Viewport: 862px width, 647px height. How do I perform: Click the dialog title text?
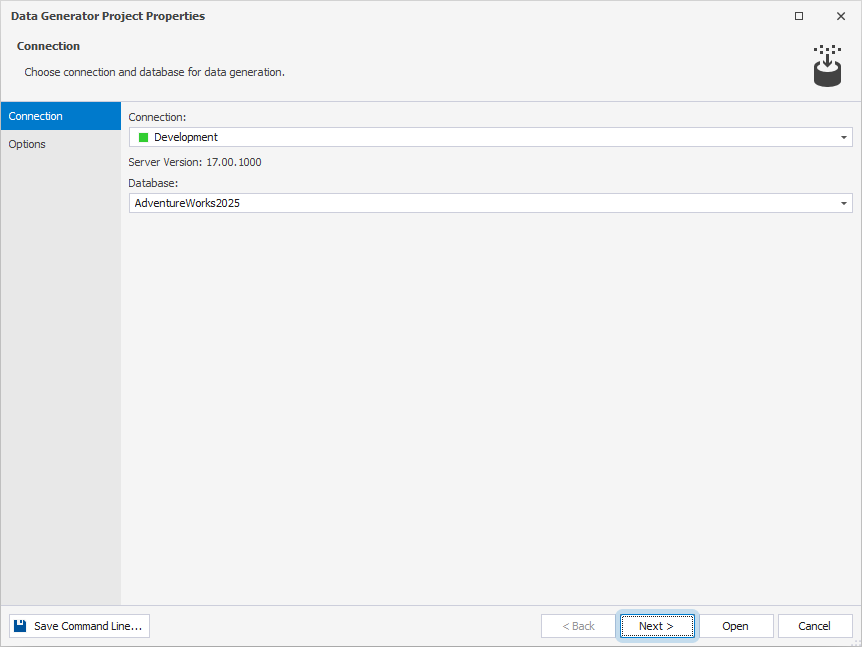[108, 16]
